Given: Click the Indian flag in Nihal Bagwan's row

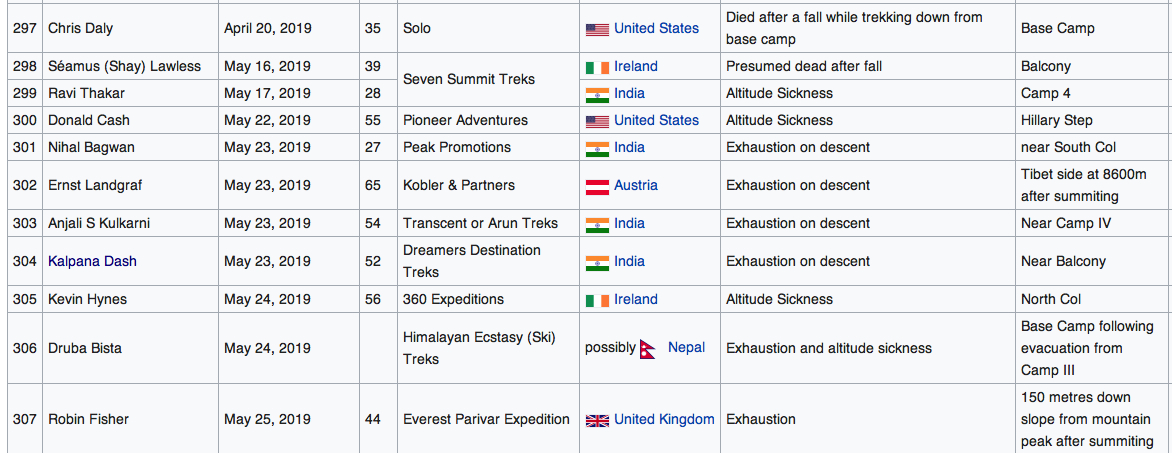Looking at the screenshot, I should point(596,148).
